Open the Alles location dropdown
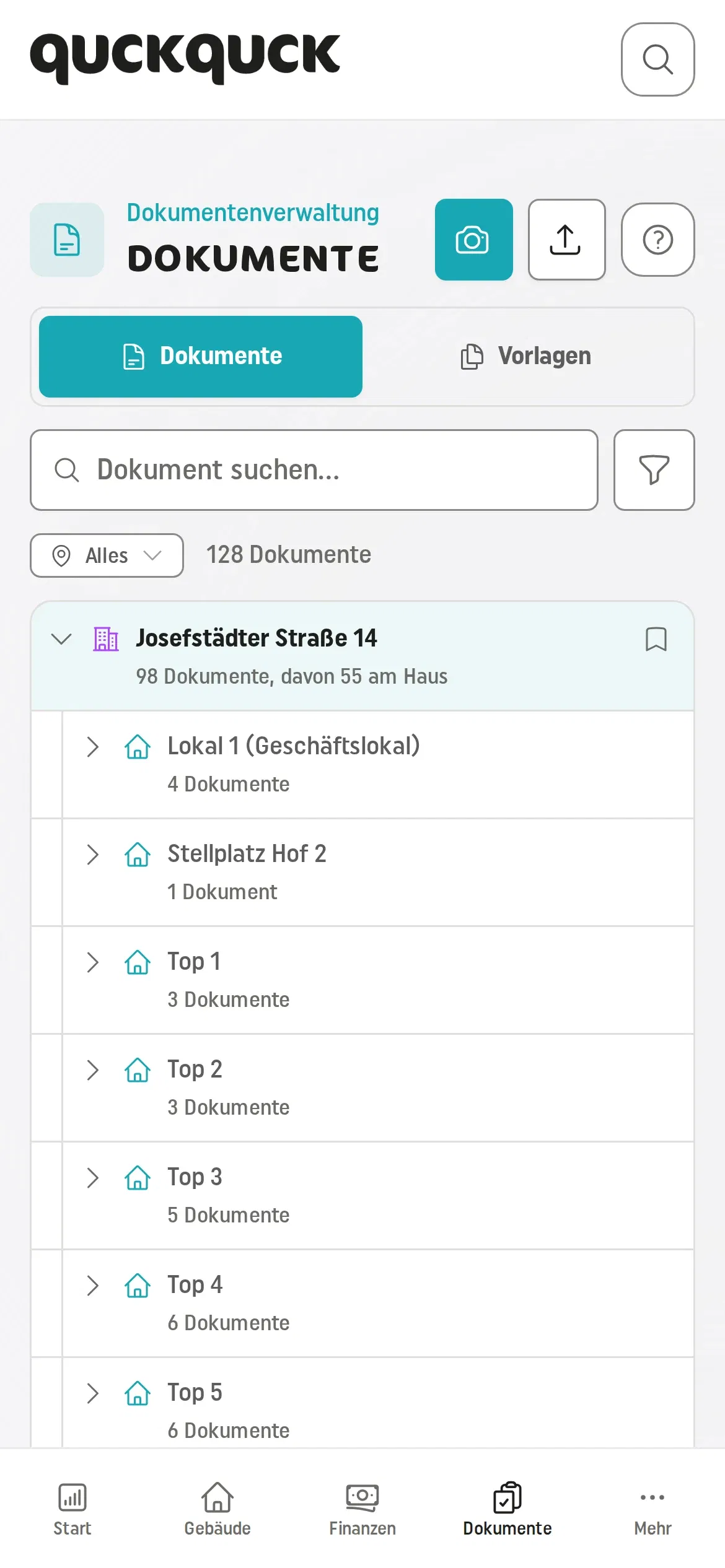 (107, 555)
